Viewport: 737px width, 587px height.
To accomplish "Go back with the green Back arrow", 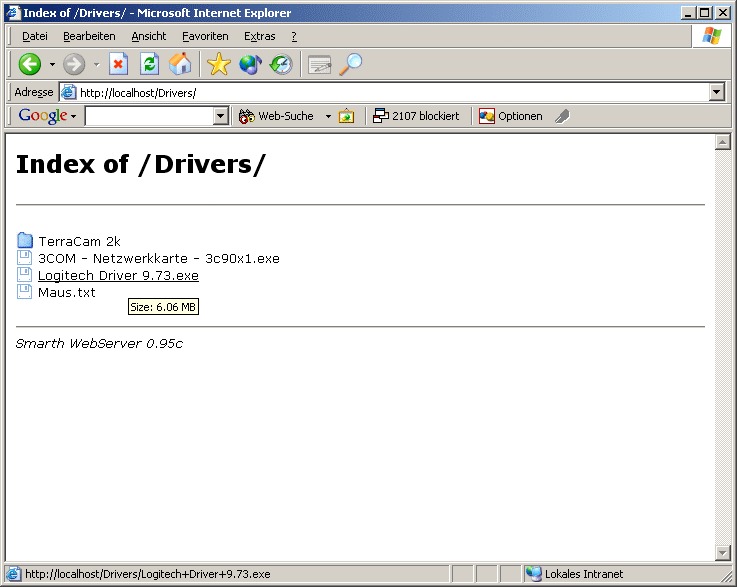I will [30, 64].
